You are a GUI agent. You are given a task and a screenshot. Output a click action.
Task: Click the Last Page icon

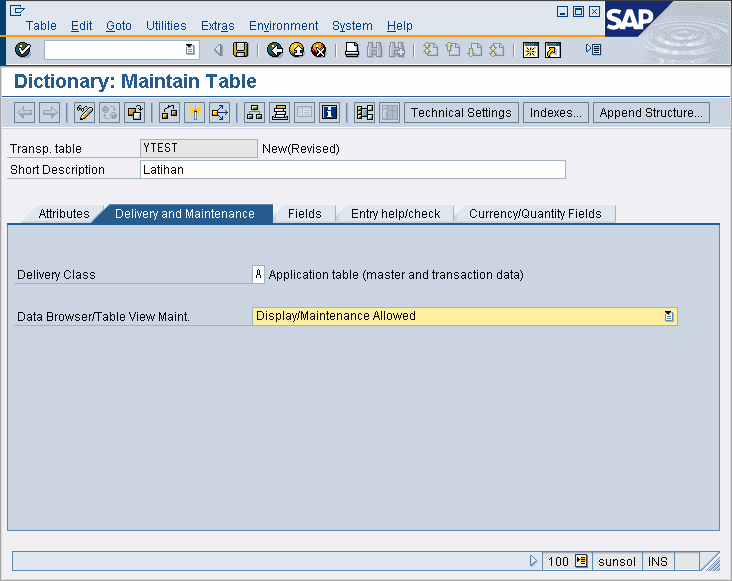pyautogui.click(x=497, y=49)
